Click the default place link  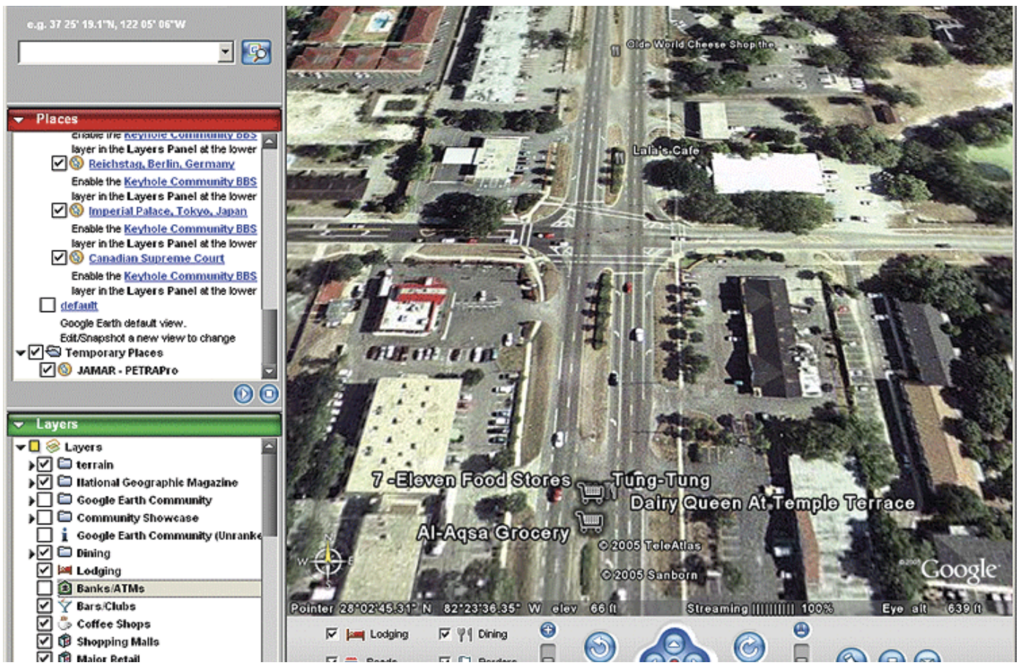[x=79, y=305]
